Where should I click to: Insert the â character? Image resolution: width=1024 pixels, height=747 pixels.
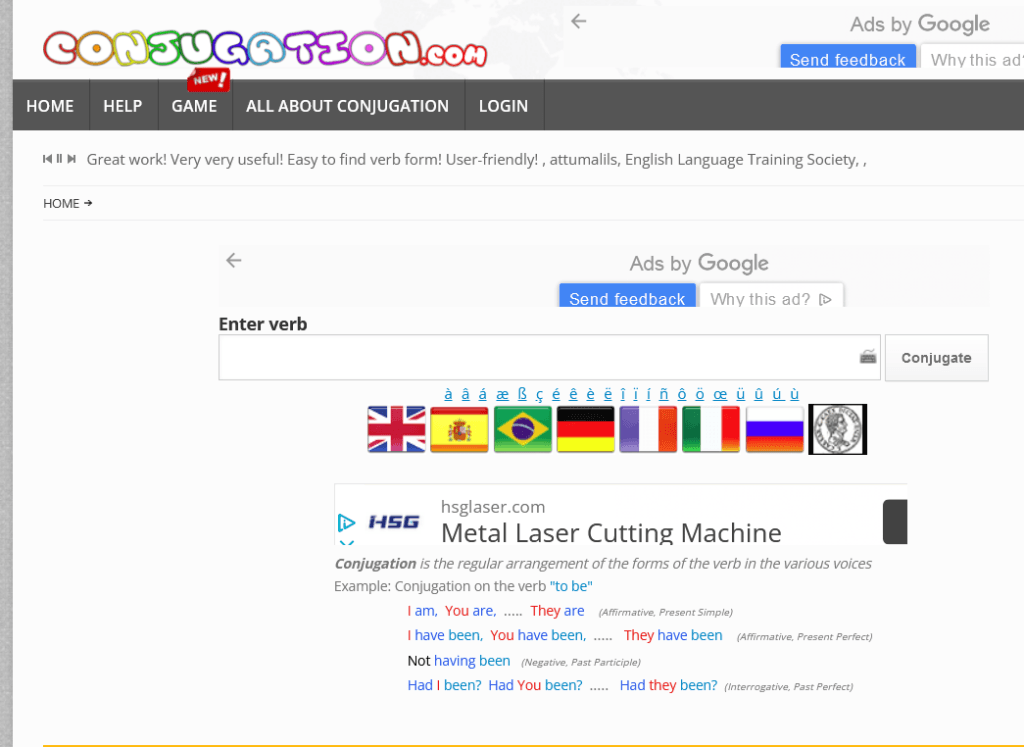465,394
